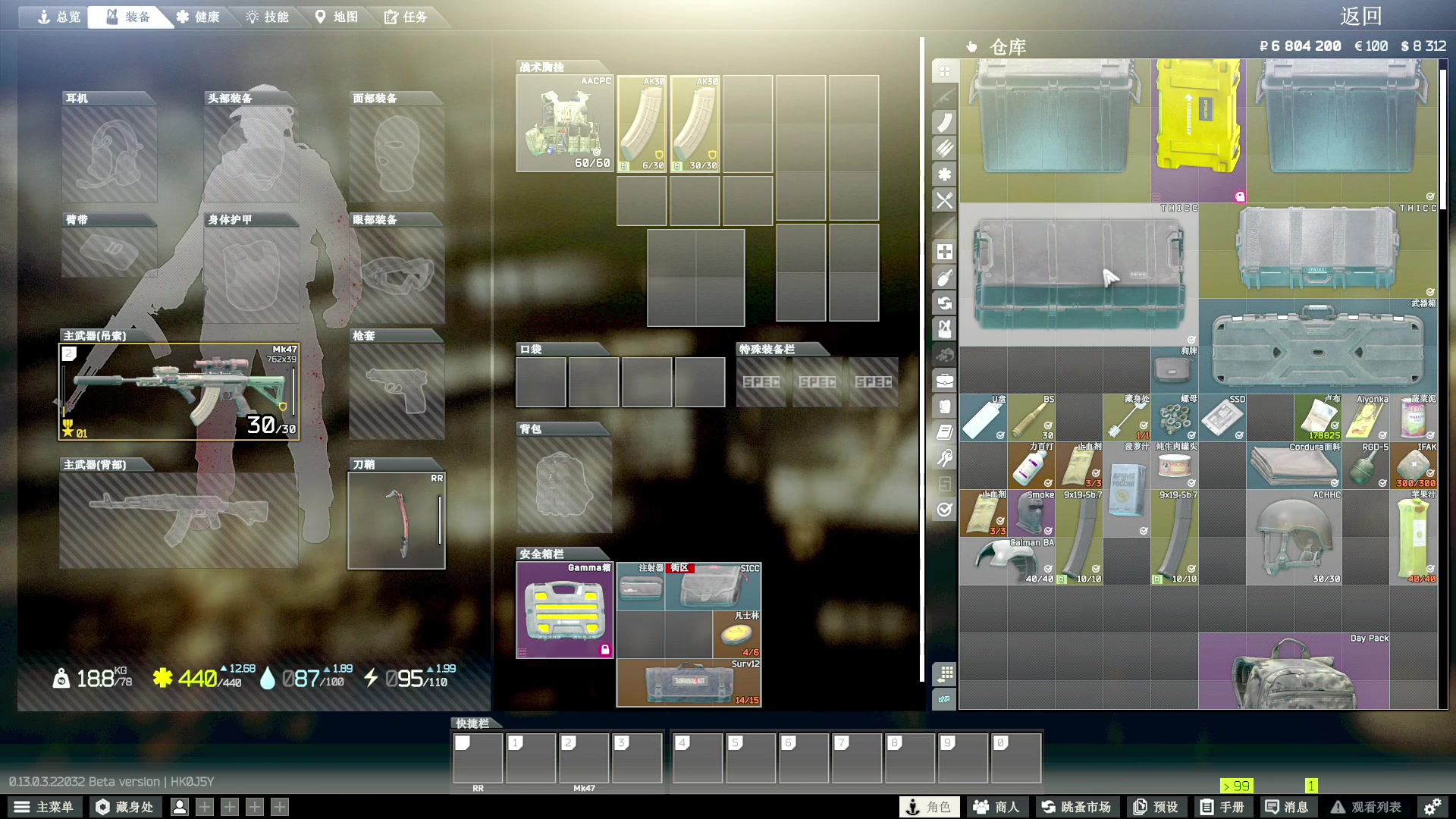Select the all-items filter icon in stash sidebar
Screen dimensions: 1456x819
tap(944, 71)
